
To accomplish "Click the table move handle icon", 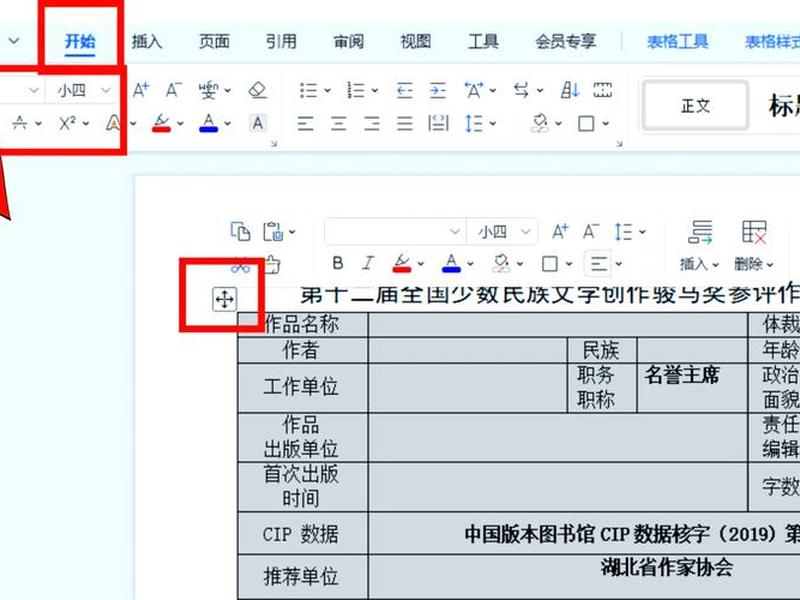I will click(224, 299).
